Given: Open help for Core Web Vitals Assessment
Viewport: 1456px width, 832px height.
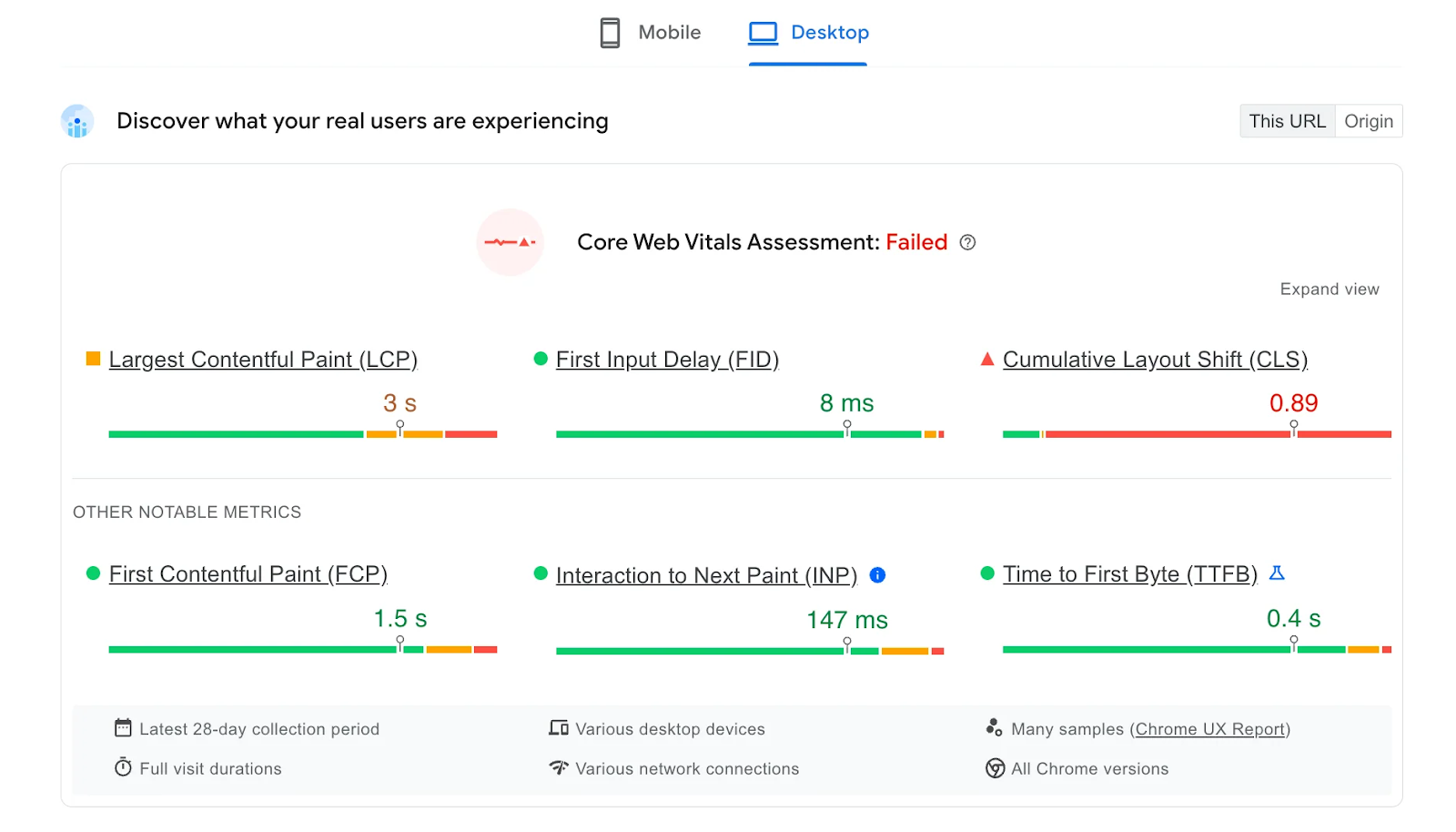Looking at the screenshot, I should tap(967, 242).
